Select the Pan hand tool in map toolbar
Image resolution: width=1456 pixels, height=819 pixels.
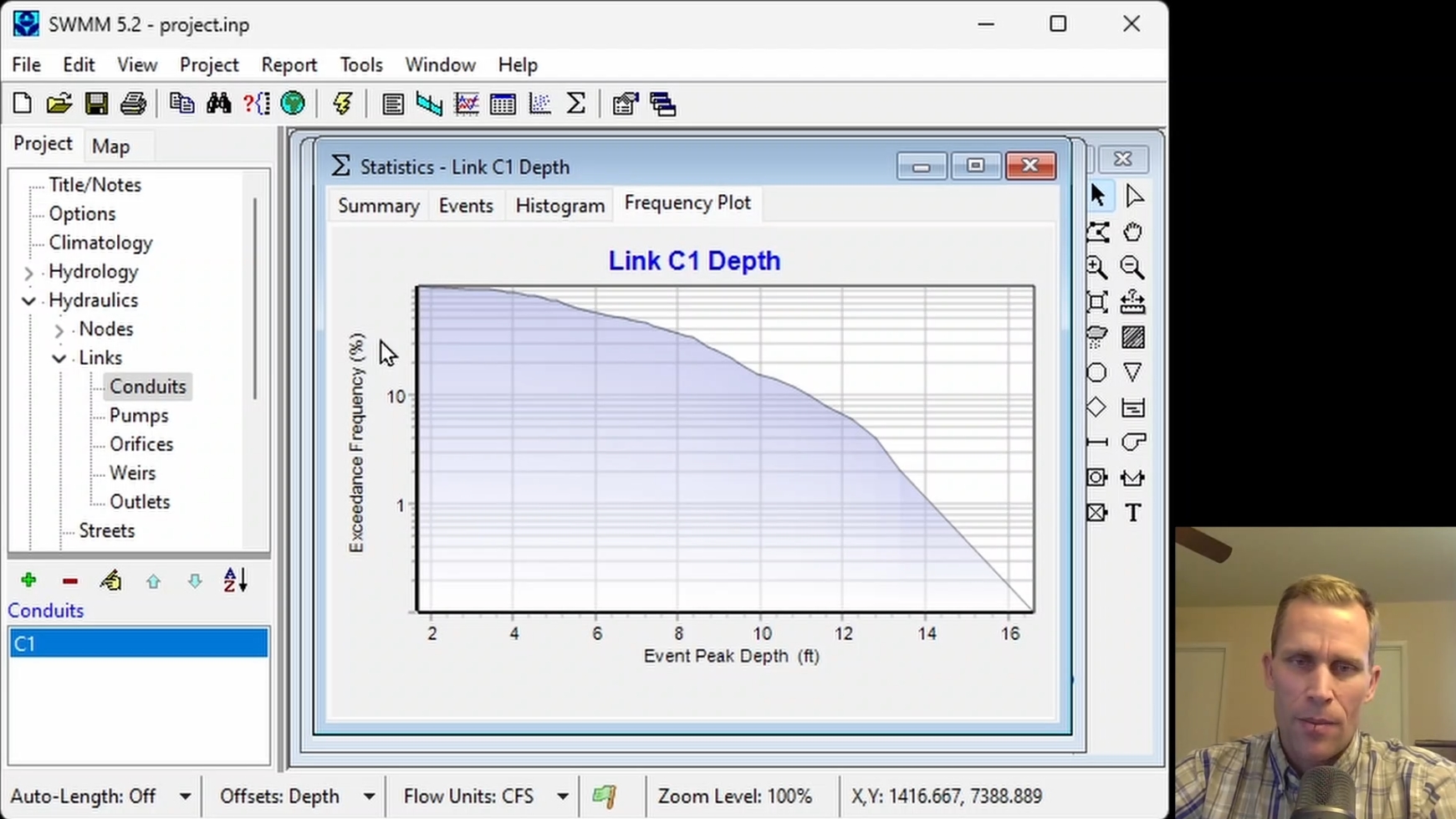[x=1132, y=232]
